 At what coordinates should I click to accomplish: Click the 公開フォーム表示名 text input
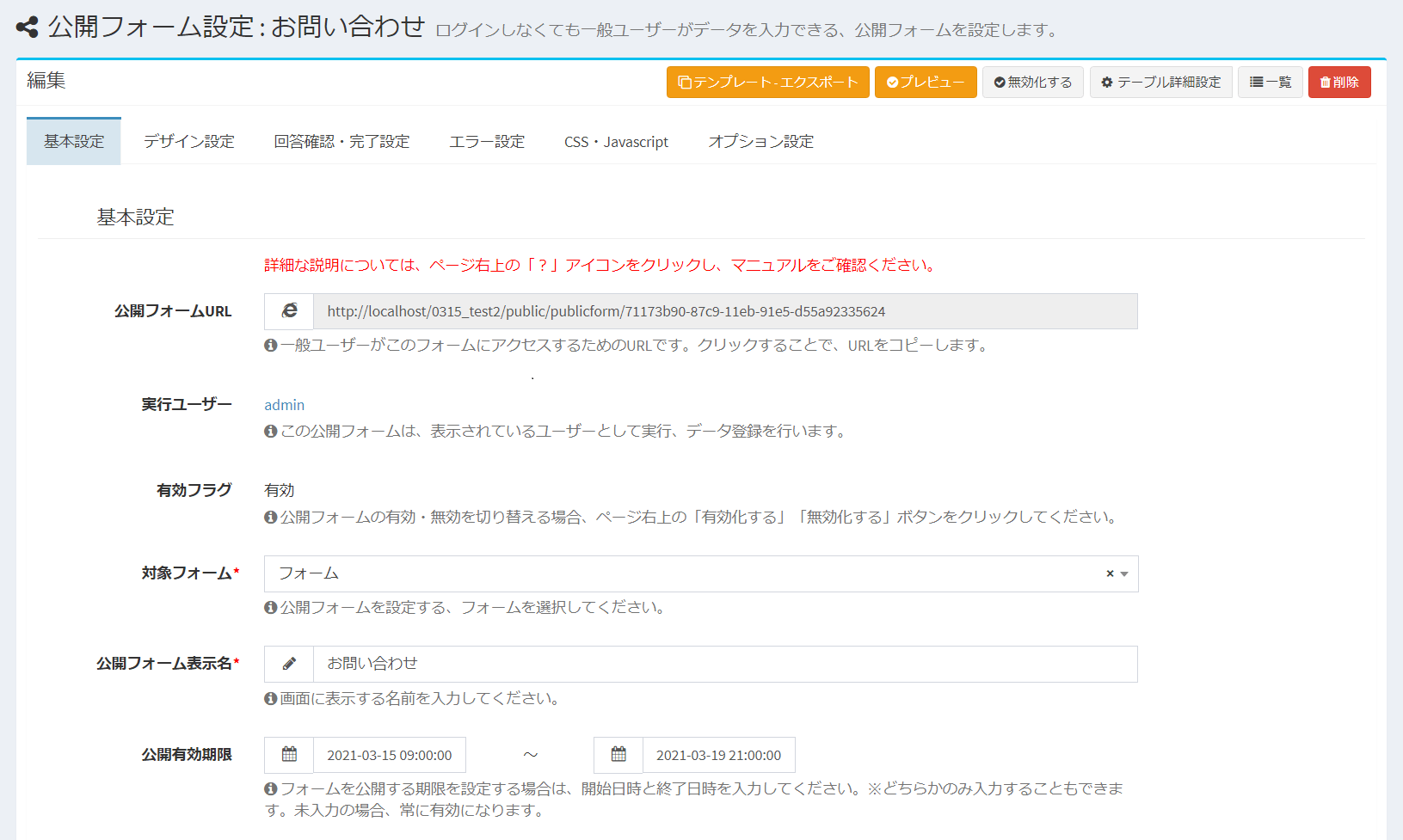pos(724,664)
